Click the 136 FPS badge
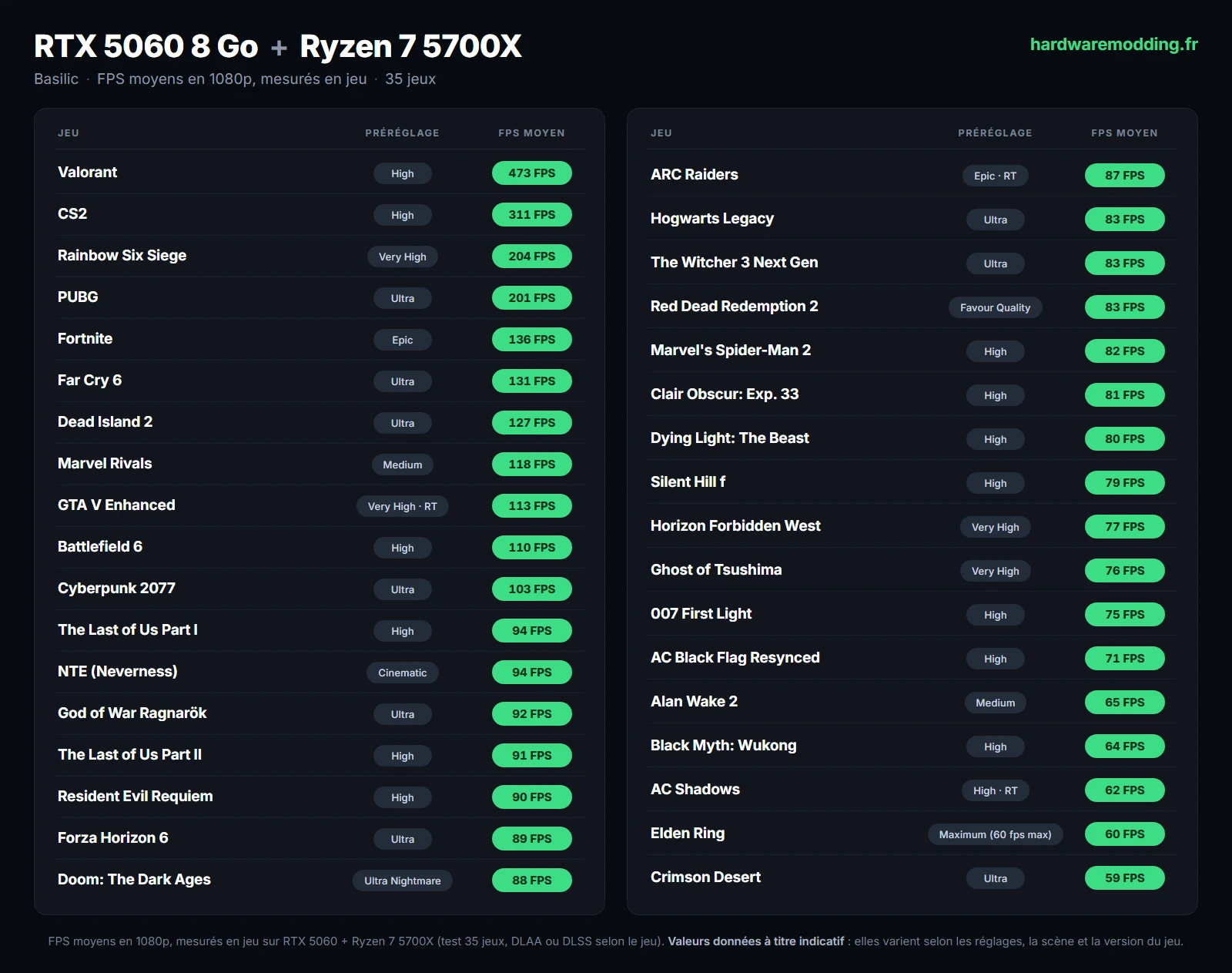 click(x=531, y=340)
